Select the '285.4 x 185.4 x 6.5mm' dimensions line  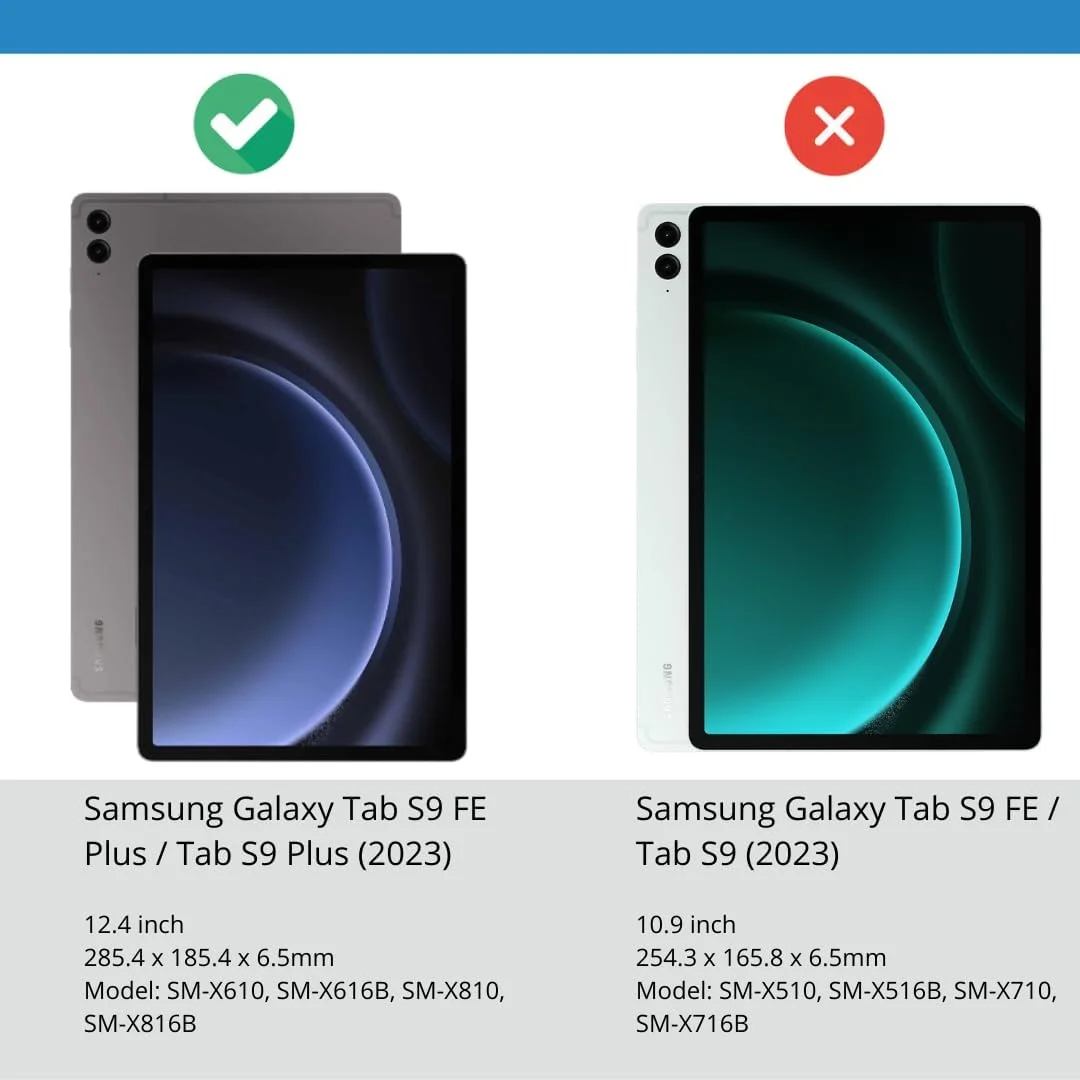coord(209,957)
